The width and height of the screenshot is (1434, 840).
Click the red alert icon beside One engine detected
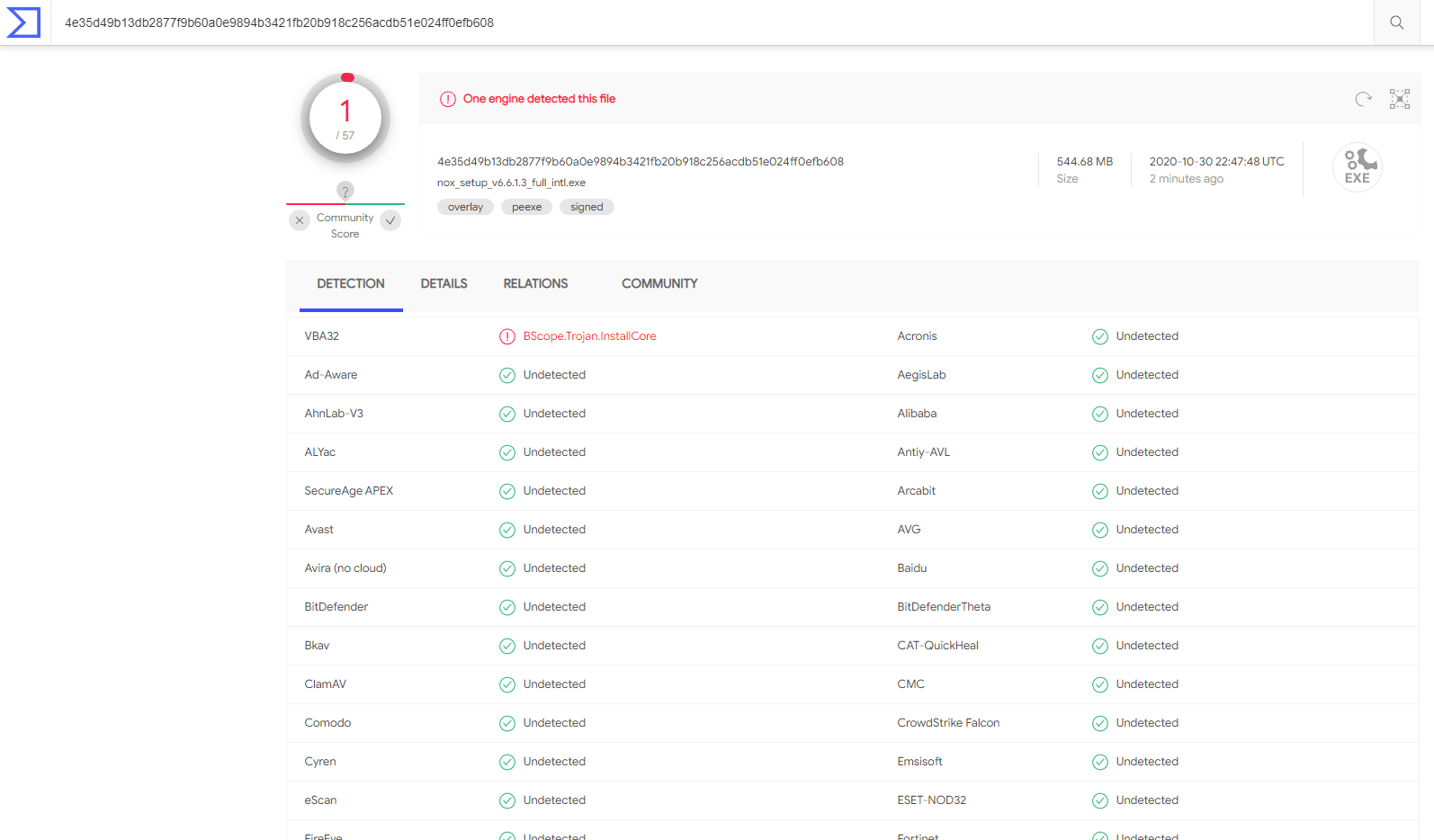coord(448,99)
